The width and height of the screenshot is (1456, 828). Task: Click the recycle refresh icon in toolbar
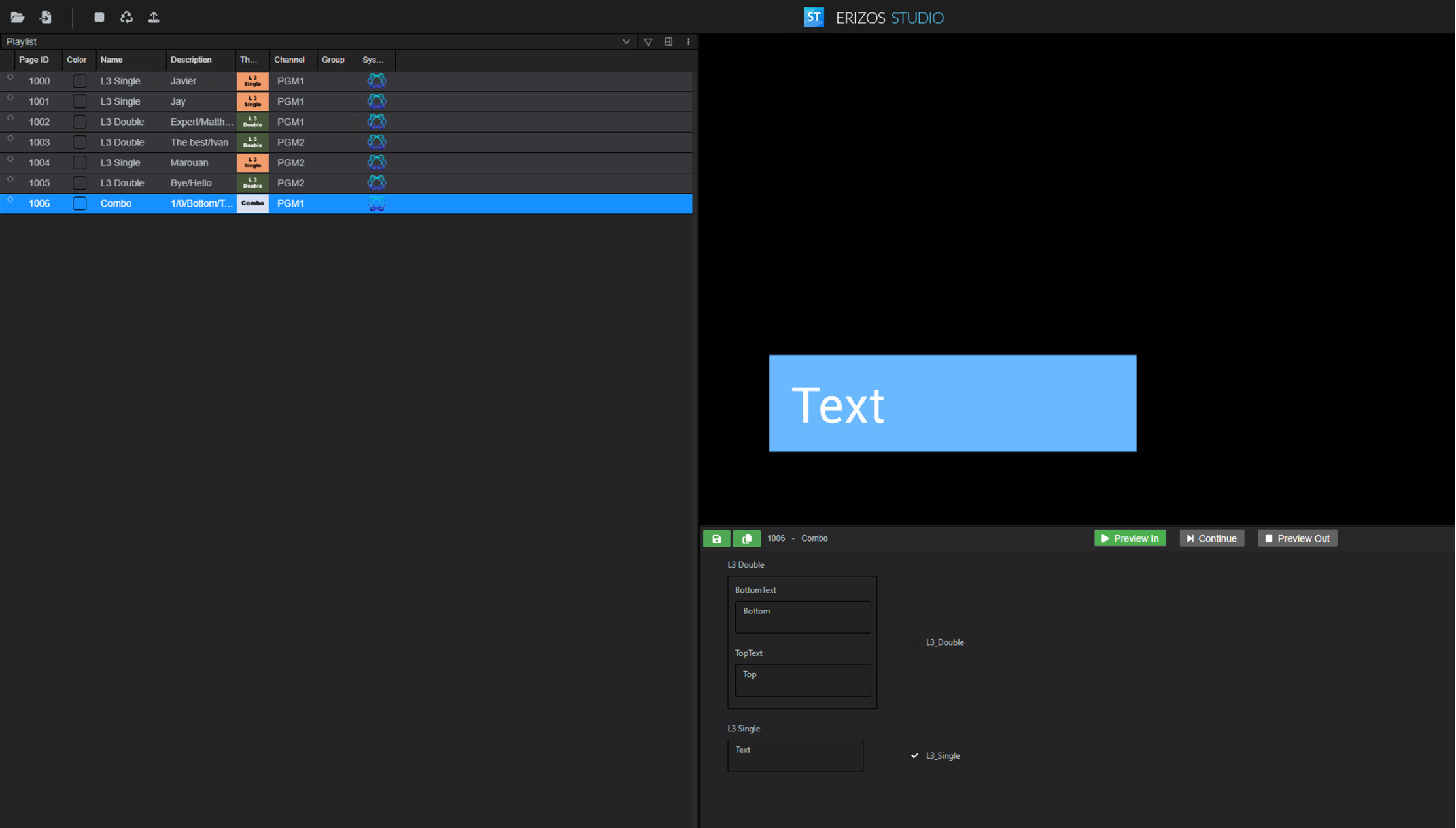click(126, 18)
